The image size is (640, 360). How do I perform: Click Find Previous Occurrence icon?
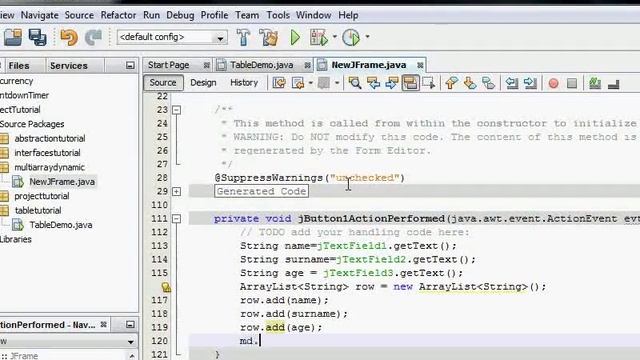click(x=373, y=83)
